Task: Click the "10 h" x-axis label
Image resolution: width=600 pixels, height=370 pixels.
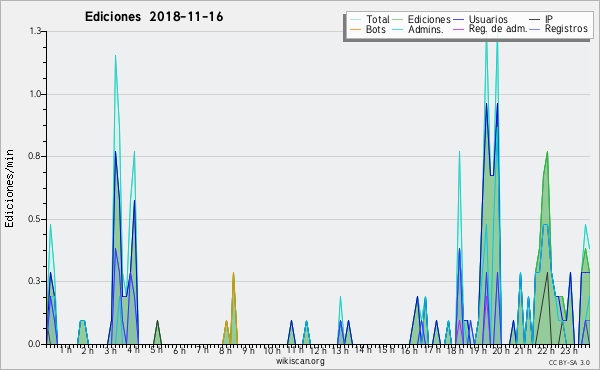Action: point(272,351)
